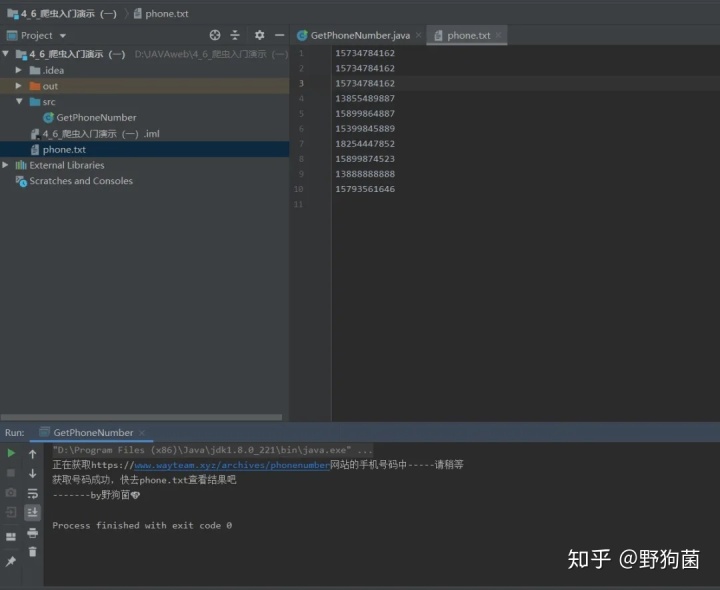
Task: Collapse the src folder arrow
Action: coord(19,101)
